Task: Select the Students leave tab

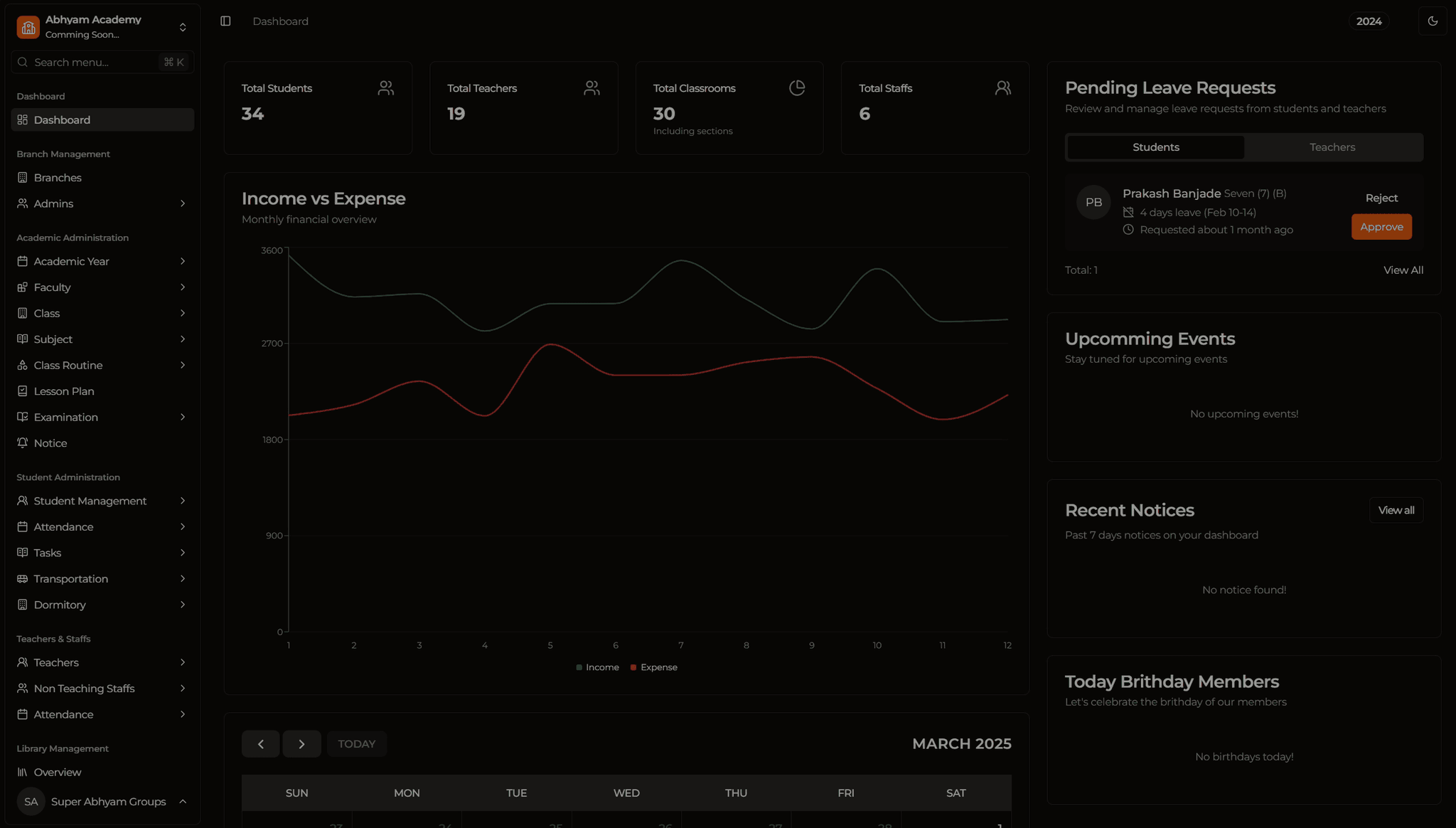Action: pos(1155,147)
